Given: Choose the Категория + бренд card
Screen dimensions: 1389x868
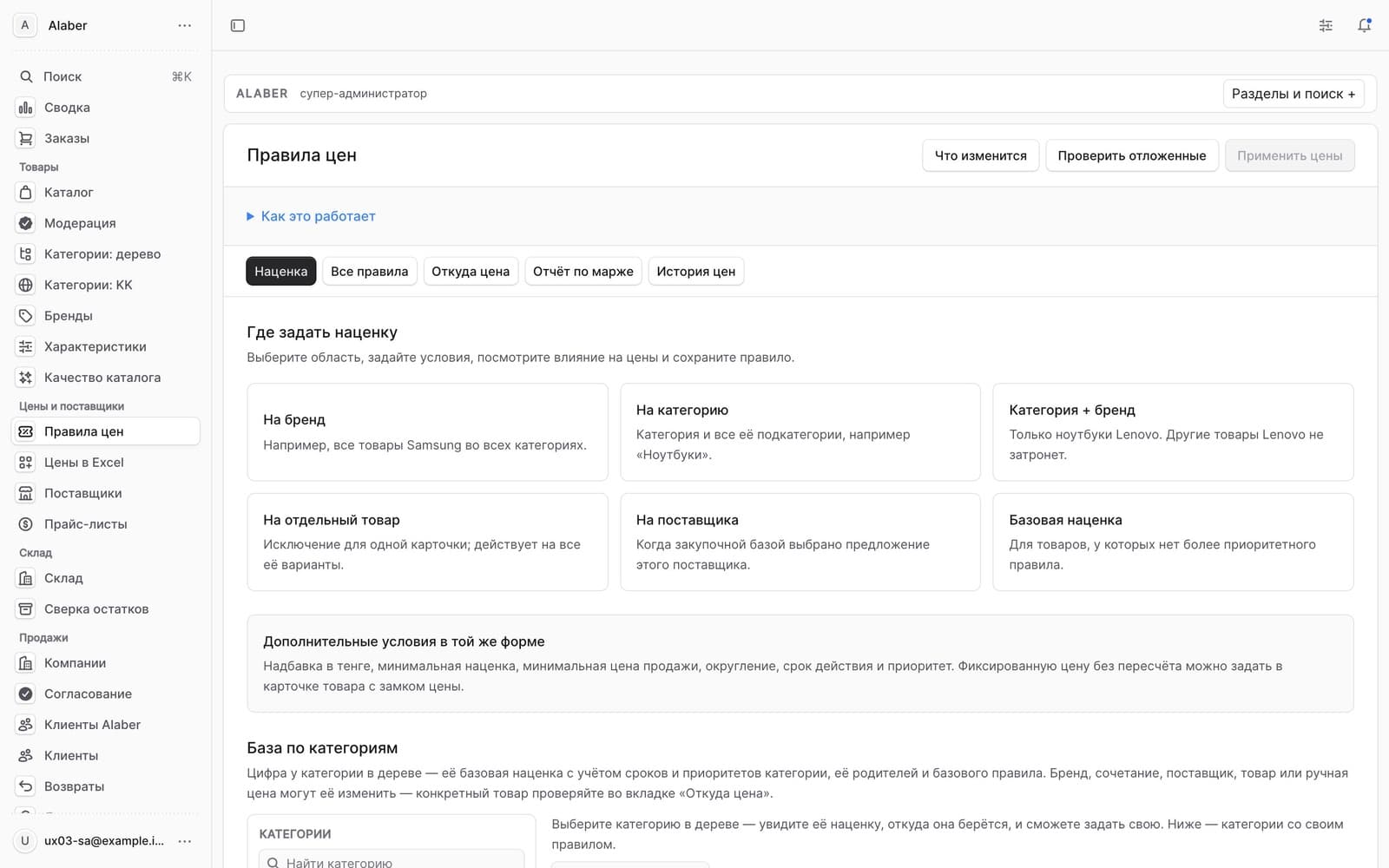Looking at the screenshot, I should (x=1173, y=432).
